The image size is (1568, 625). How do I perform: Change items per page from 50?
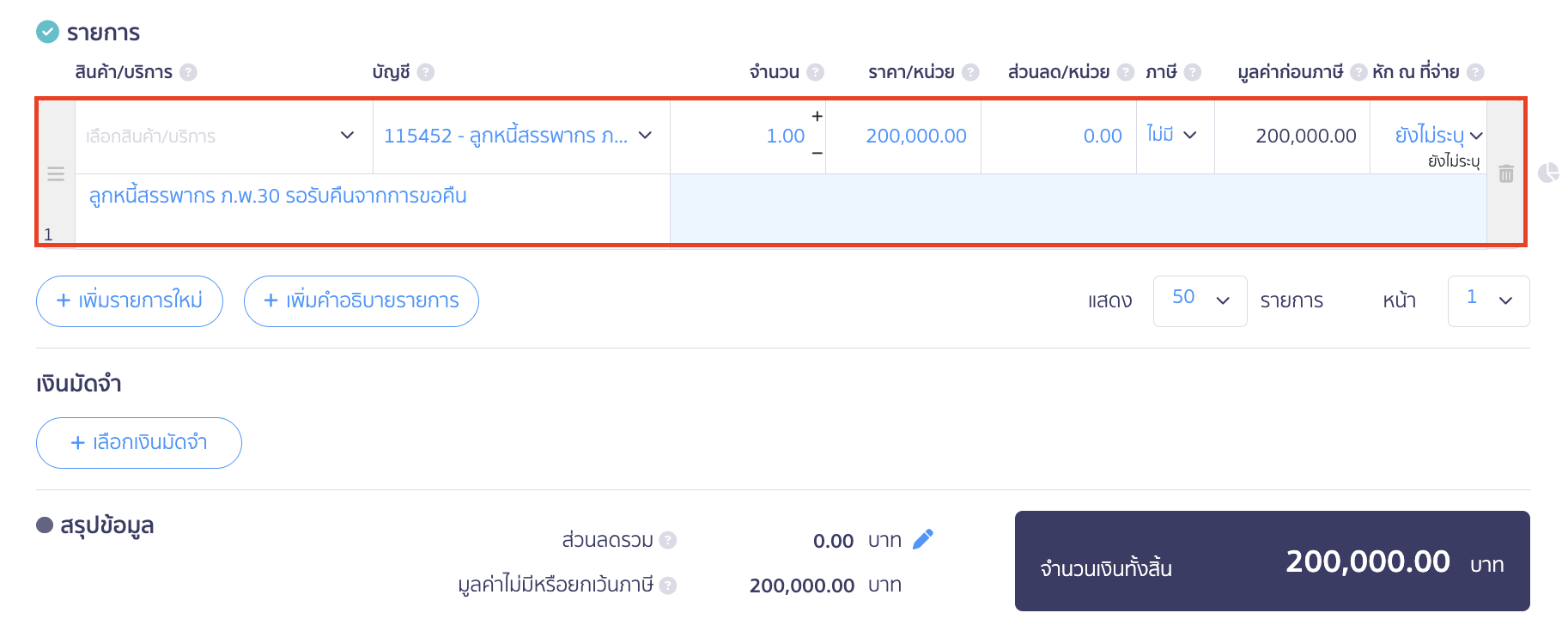click(1200, 300)
